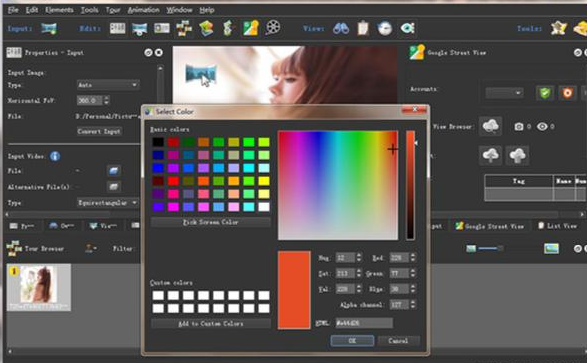The width and height of the screenshot is (587, 363).
Task: Click the clipboard History icon in View group
Action: point(363,28)
